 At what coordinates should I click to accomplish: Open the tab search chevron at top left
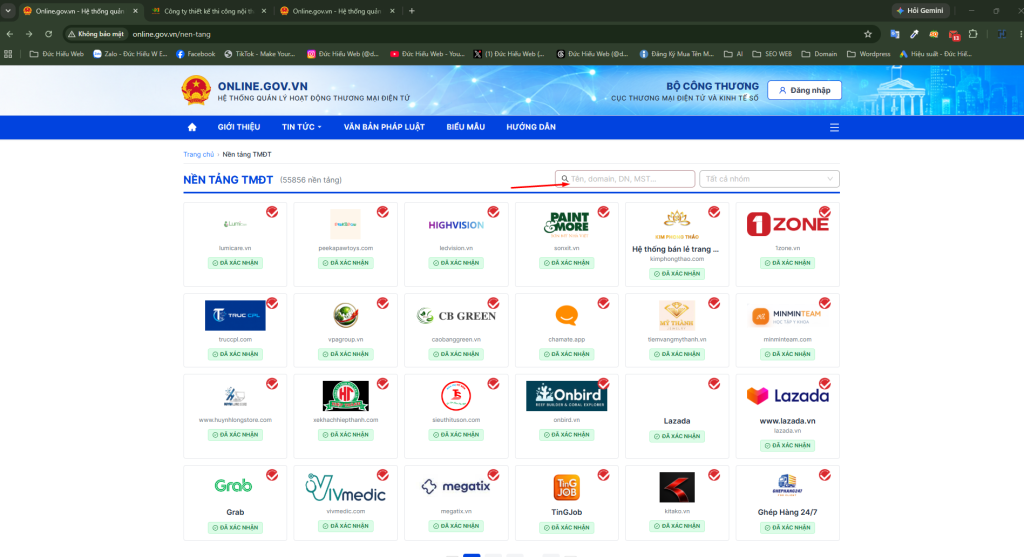click(8, 11)
